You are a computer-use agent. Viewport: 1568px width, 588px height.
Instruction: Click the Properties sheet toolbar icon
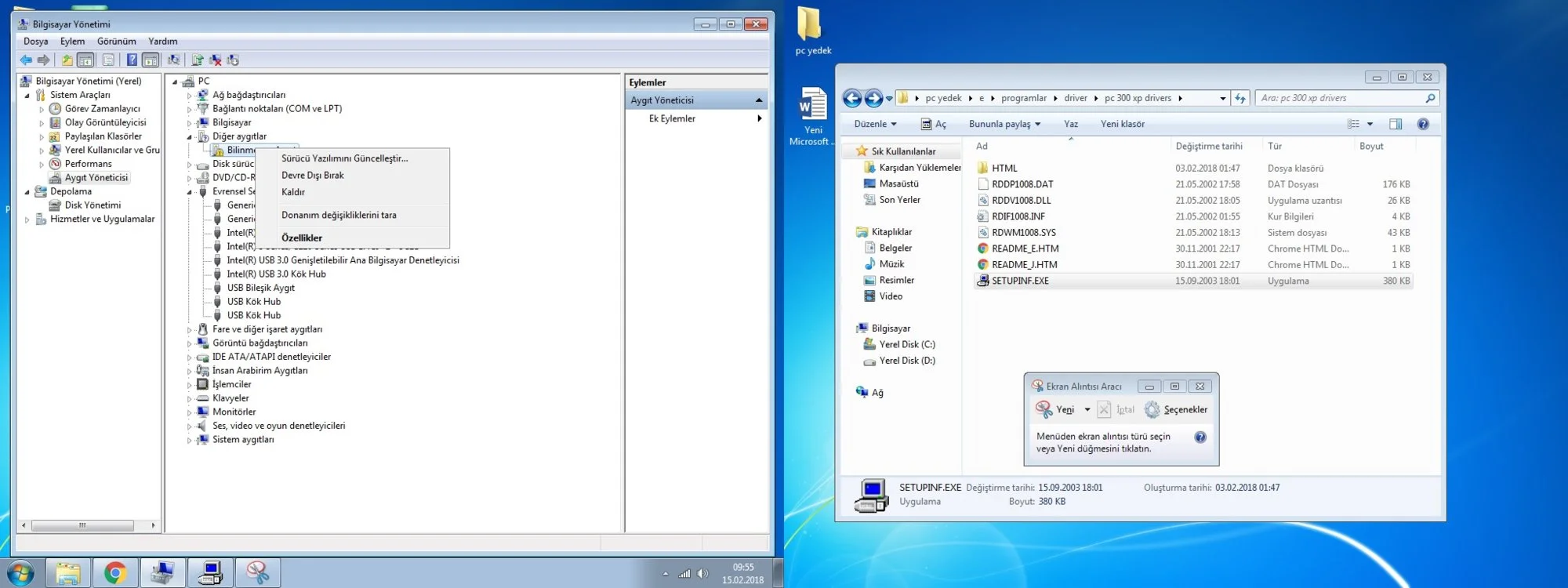click(108, 60)
